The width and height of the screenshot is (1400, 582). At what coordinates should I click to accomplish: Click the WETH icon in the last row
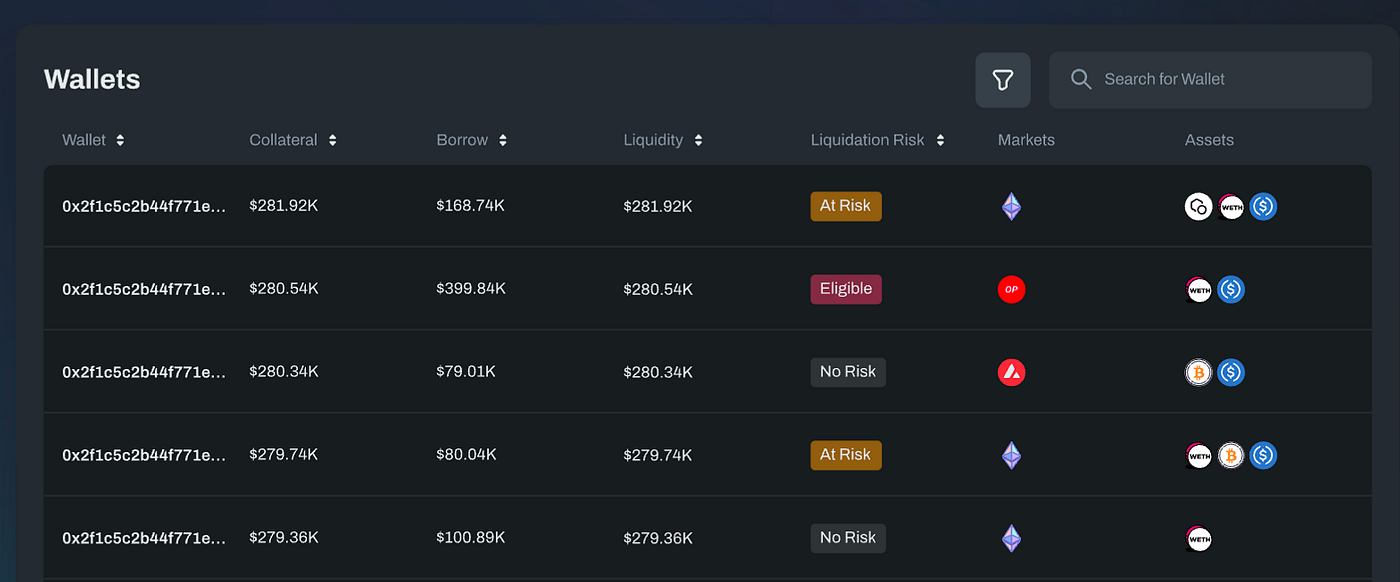click(1199, 538)
